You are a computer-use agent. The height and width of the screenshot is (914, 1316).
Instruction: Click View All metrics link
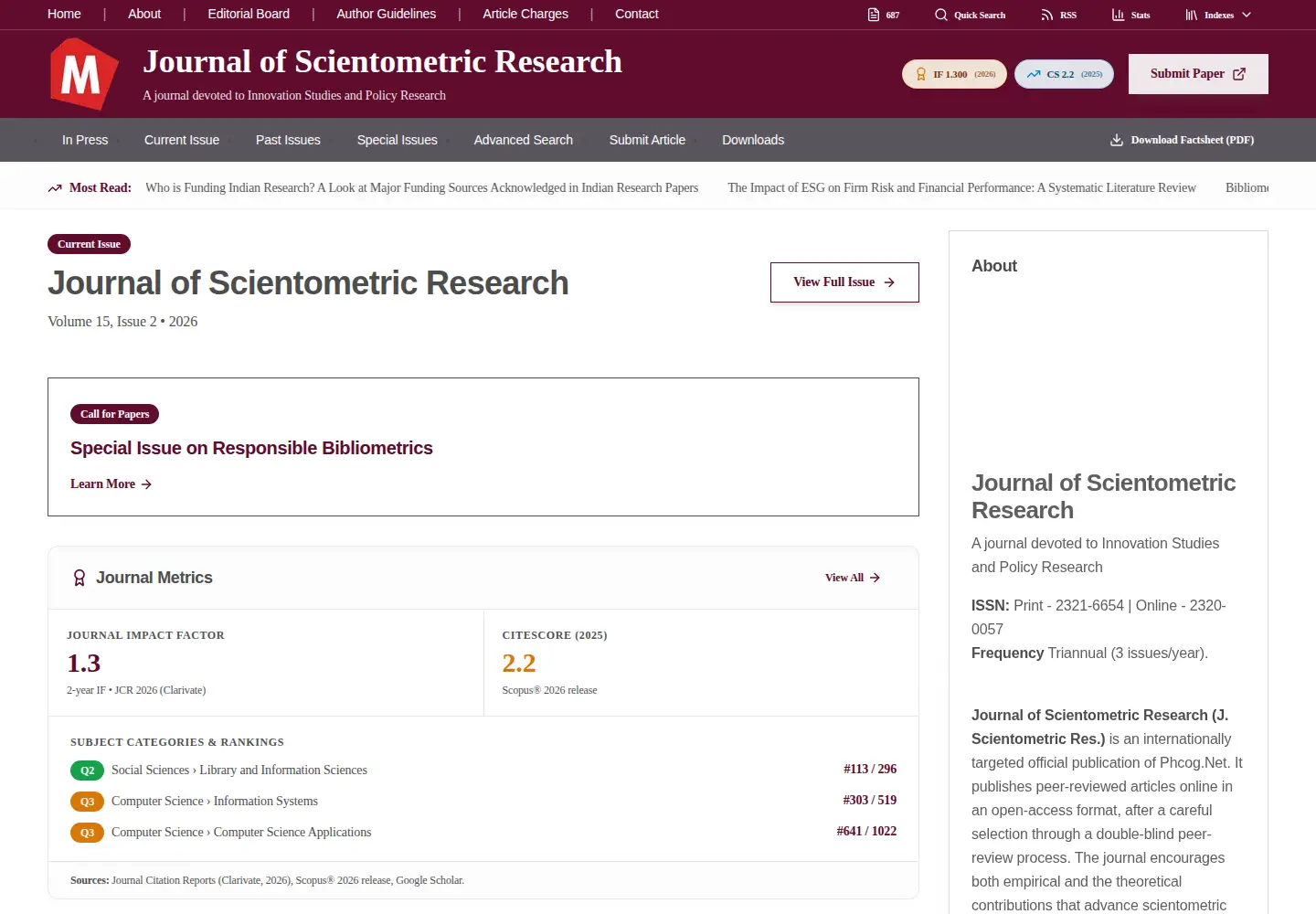pyautogui.click(x=853, y=578)
